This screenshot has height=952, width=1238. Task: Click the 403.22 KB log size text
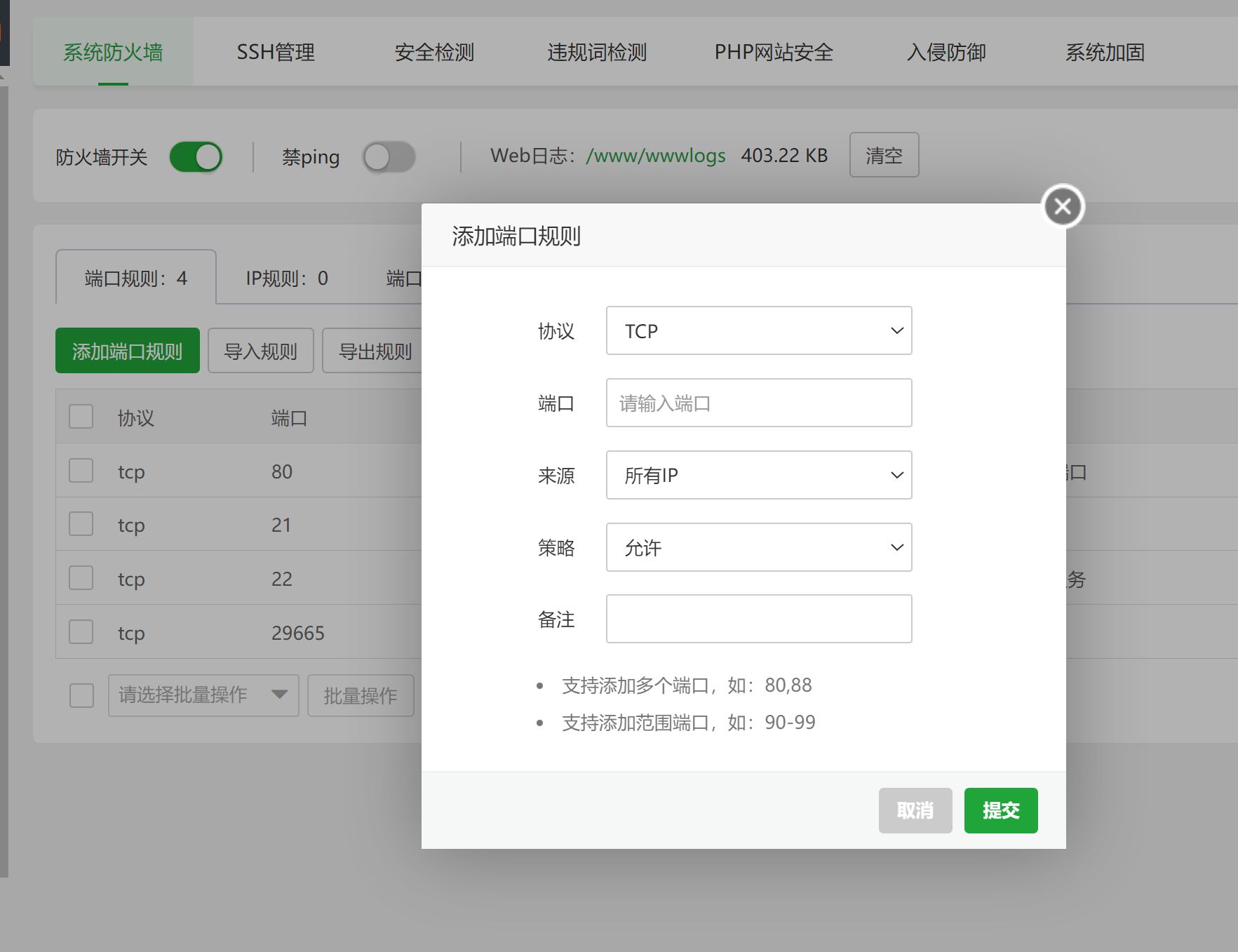(x=784, y=156)
